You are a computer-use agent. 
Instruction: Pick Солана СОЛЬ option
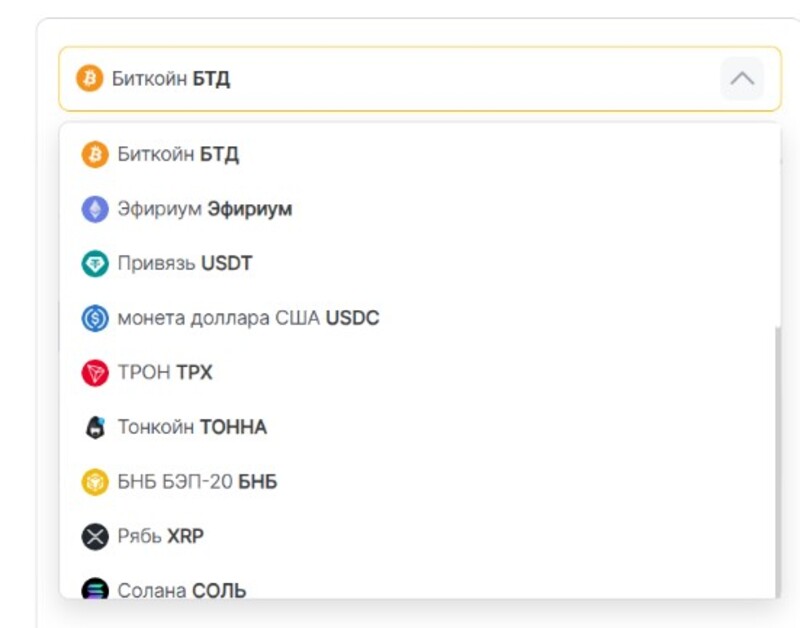click(418, 582)
